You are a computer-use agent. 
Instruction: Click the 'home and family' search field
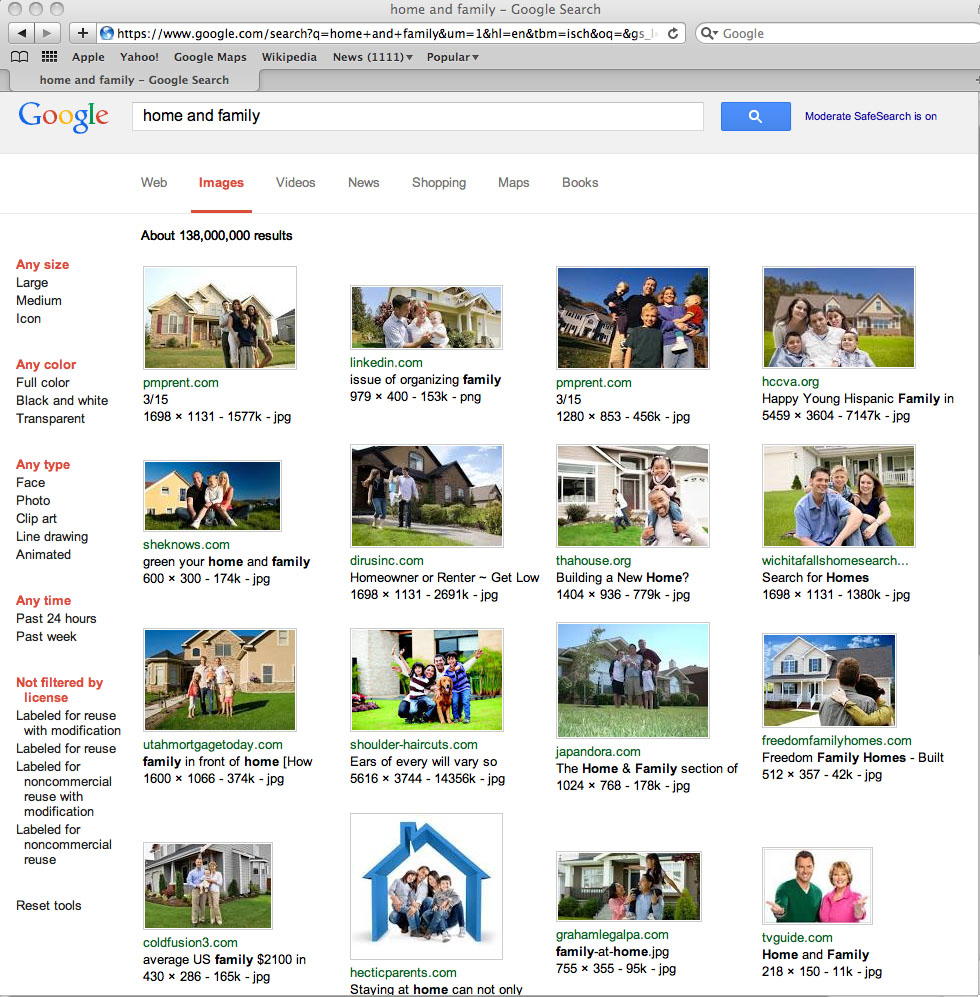(418, 116)
